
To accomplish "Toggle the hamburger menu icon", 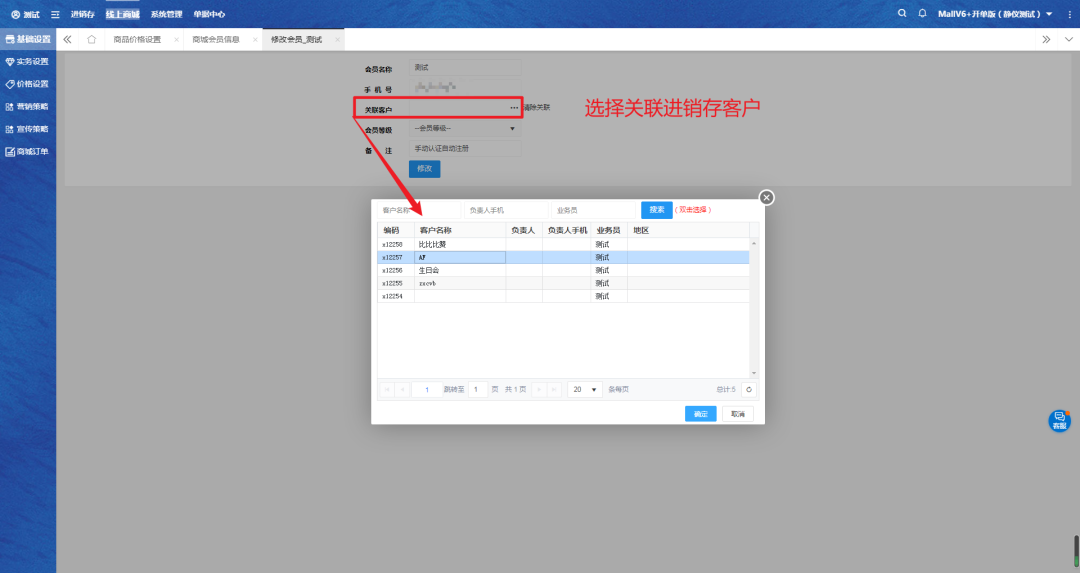I will pyautogui.click(x=55, y=15).
